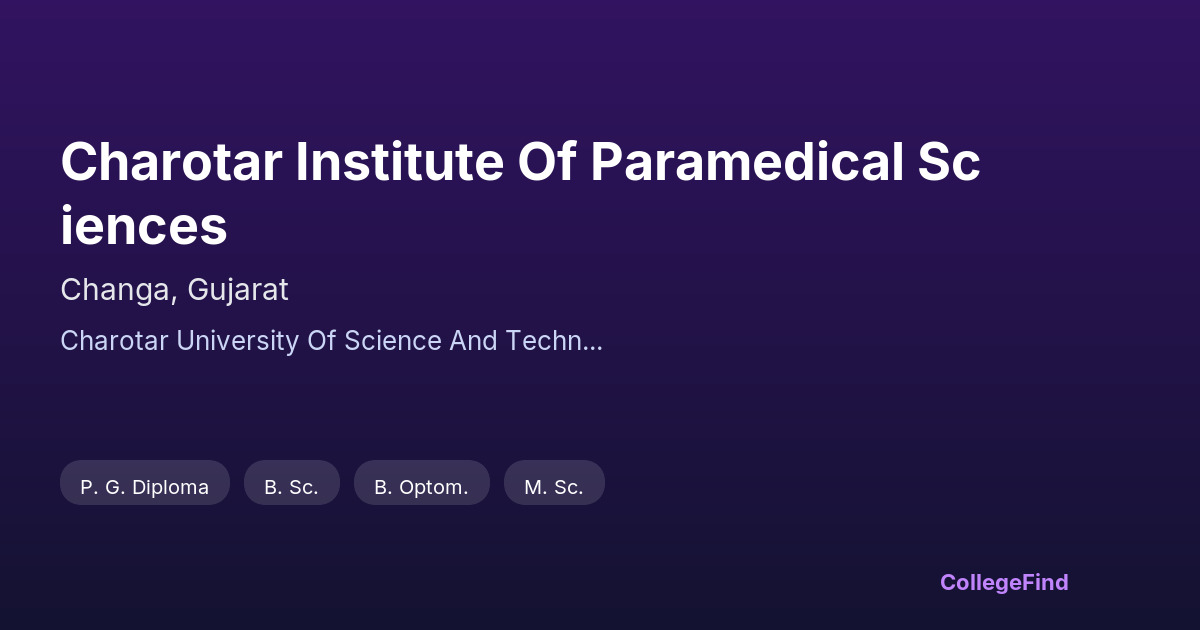
Task: Open the Charotar University Of Science link
Action: [x=331, y=341]
